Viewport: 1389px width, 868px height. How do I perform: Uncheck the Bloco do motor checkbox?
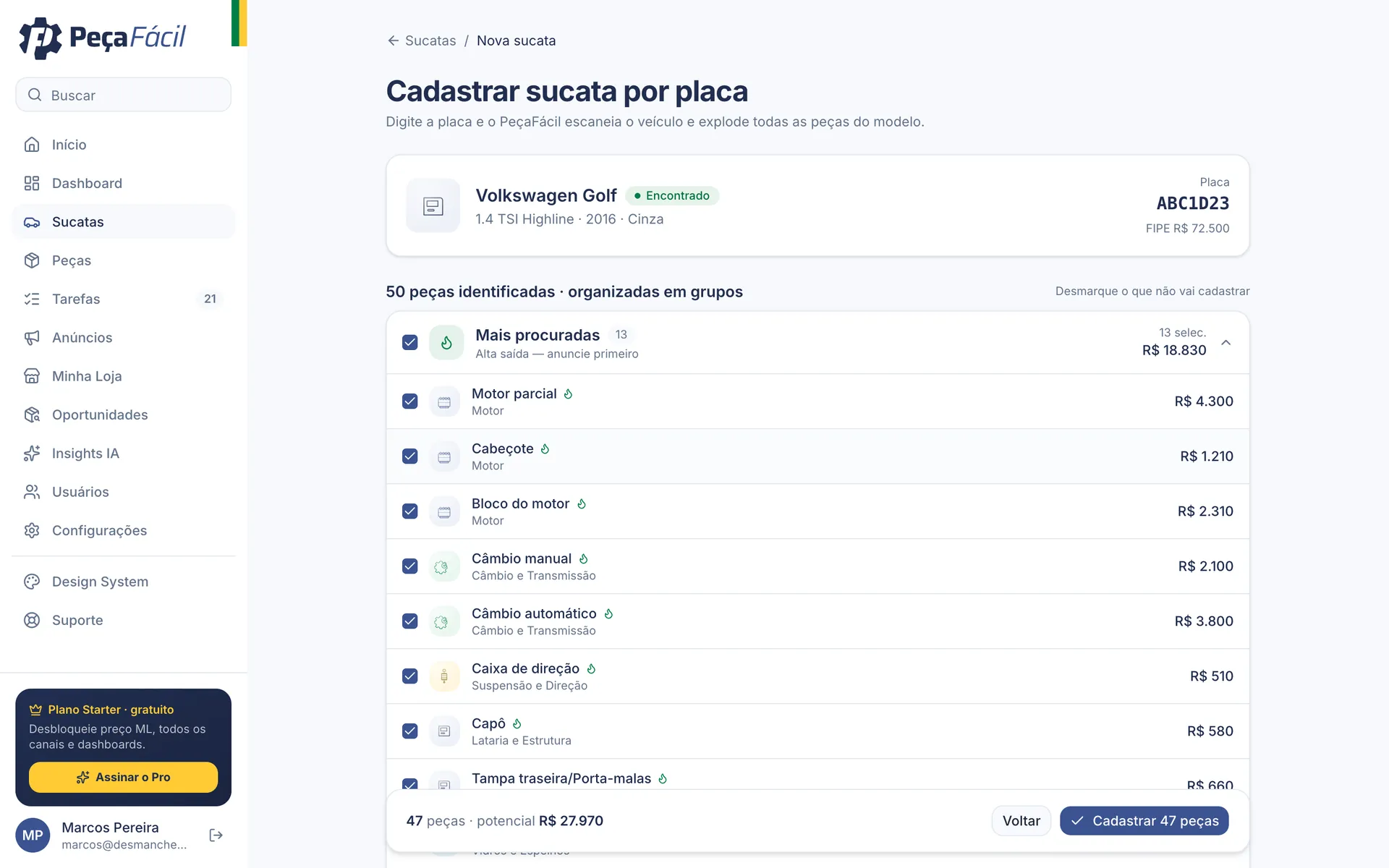tap(410, 511)
